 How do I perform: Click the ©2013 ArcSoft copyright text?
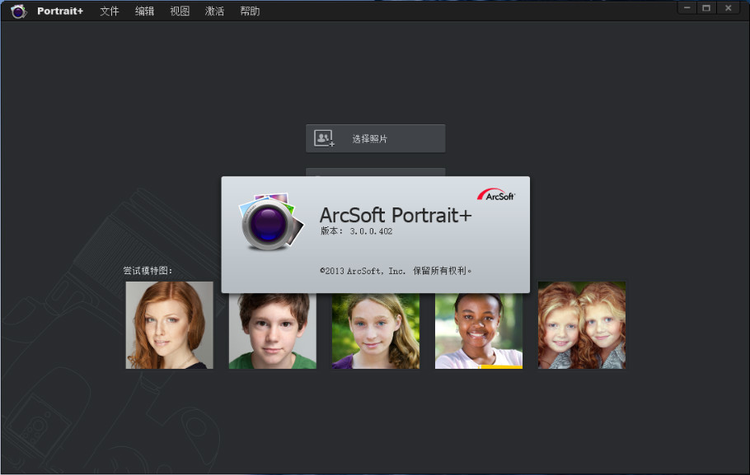point(396,271)
